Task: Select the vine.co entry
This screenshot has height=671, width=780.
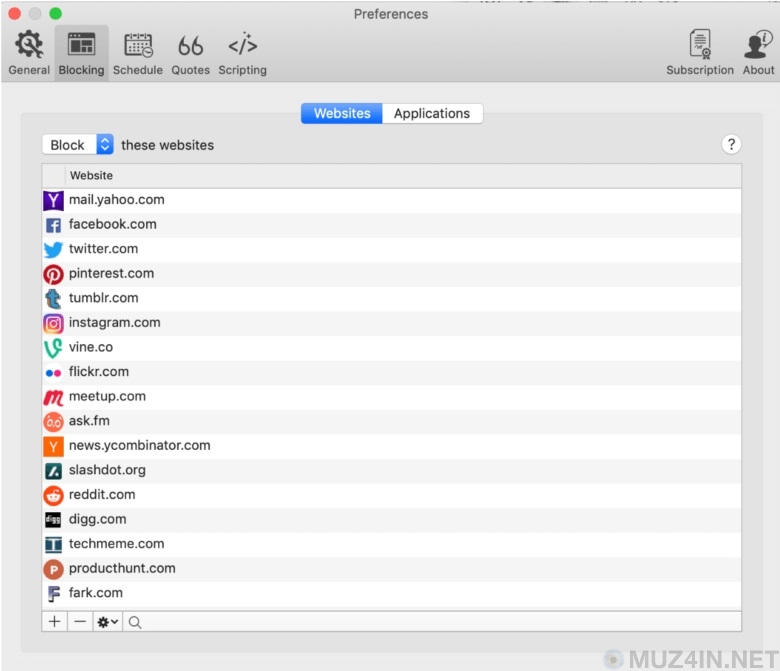Action: (x=391, y=347)
